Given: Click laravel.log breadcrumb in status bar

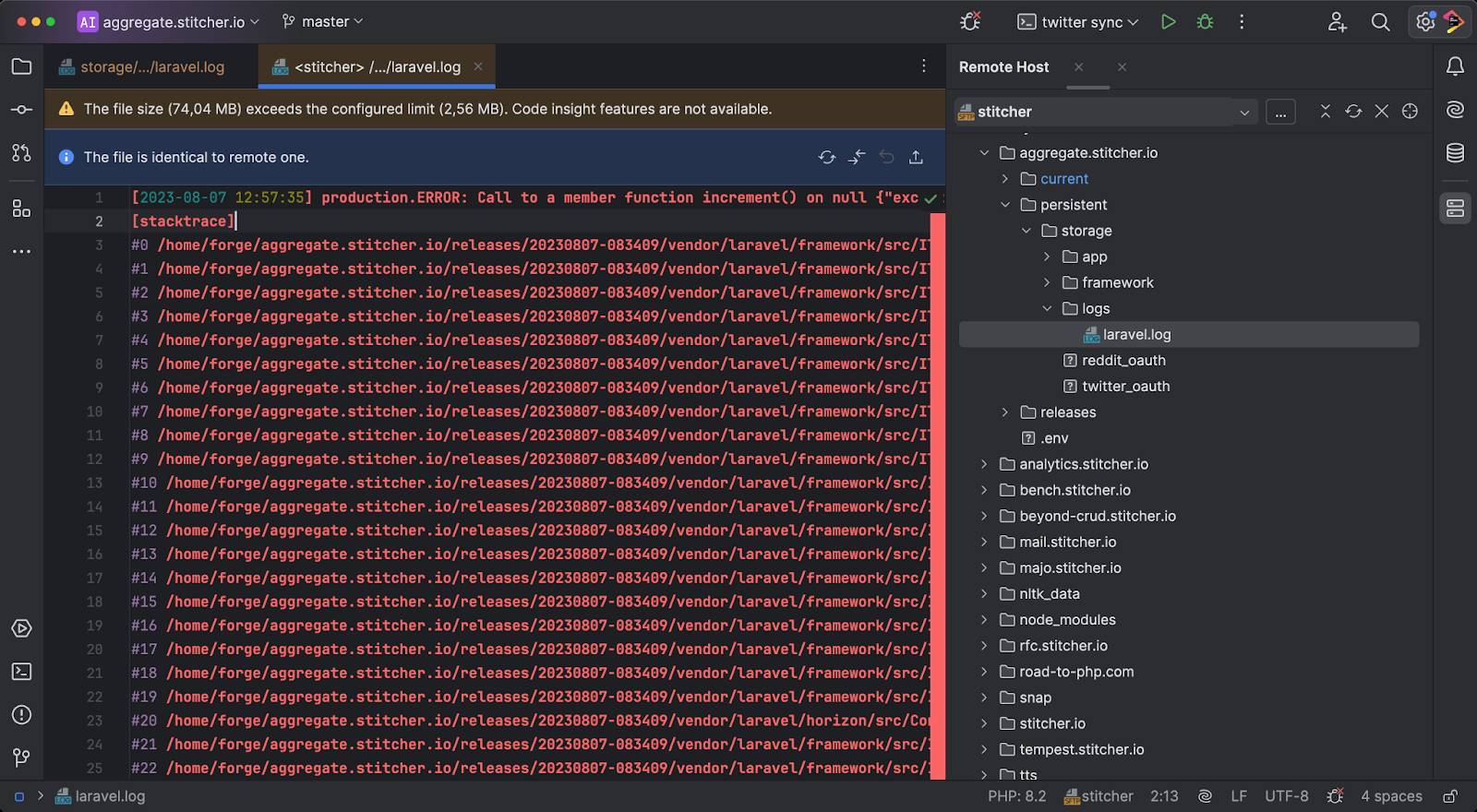Looking at the screenshot, I should point(101,796).
